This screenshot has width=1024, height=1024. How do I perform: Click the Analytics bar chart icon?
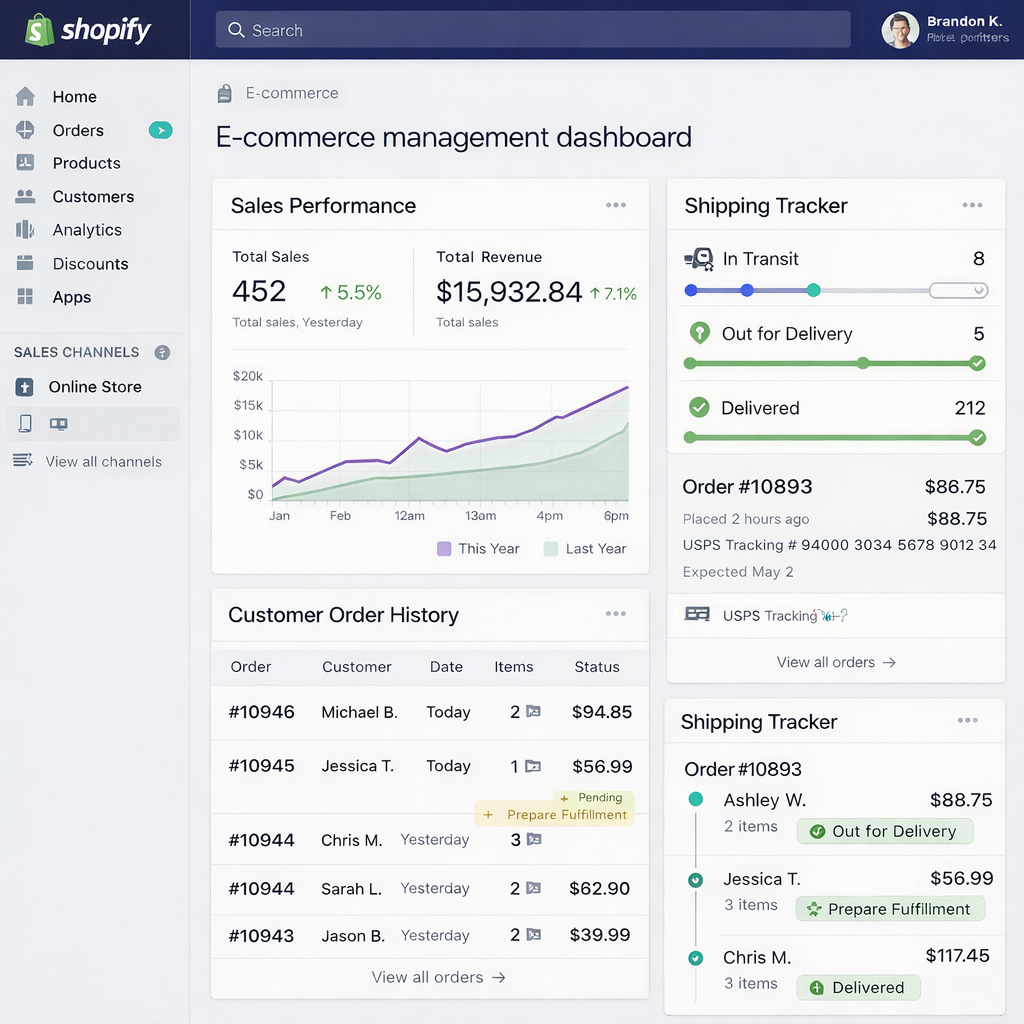pos(25,230)
